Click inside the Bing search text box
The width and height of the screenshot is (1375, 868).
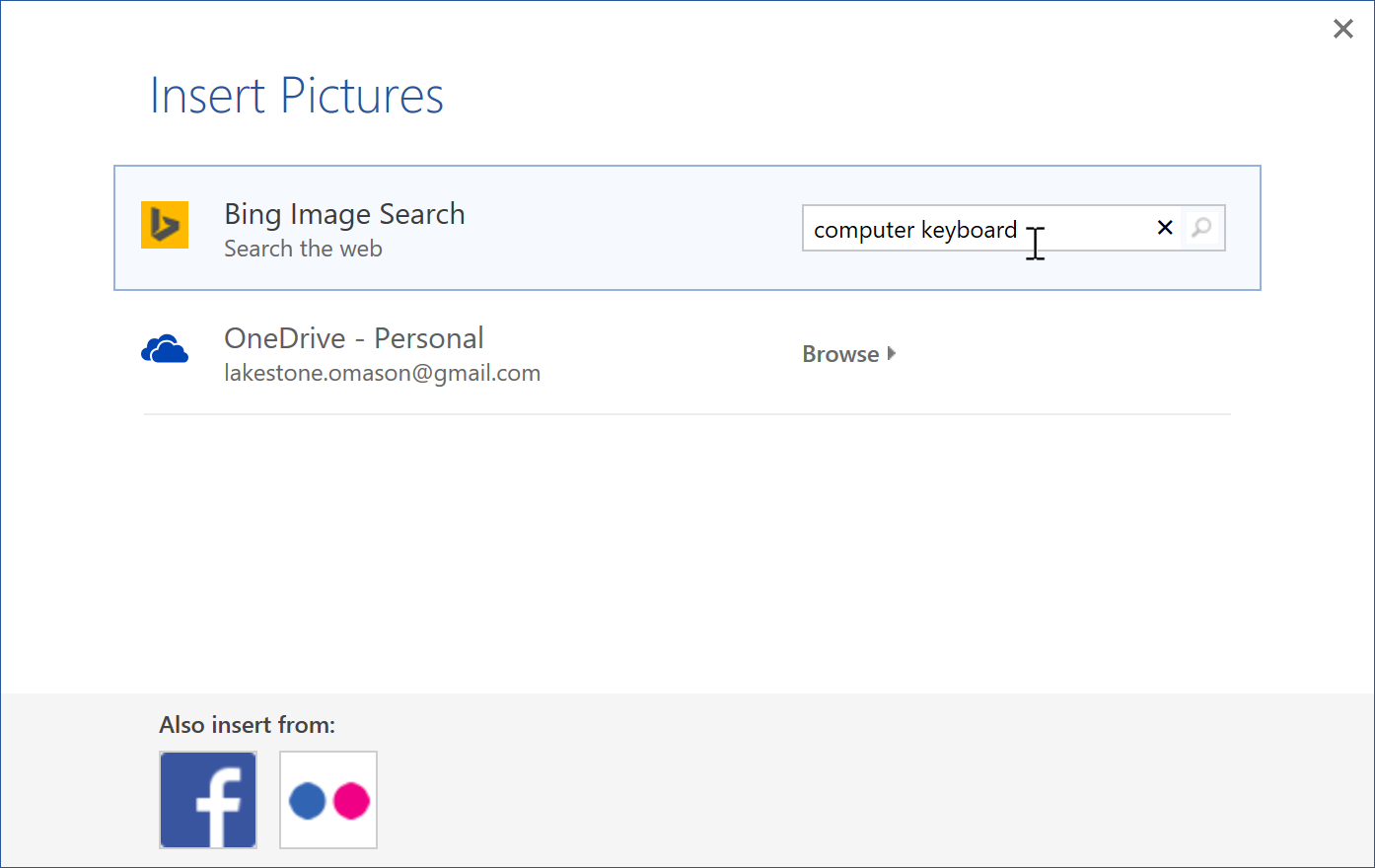1085,229
